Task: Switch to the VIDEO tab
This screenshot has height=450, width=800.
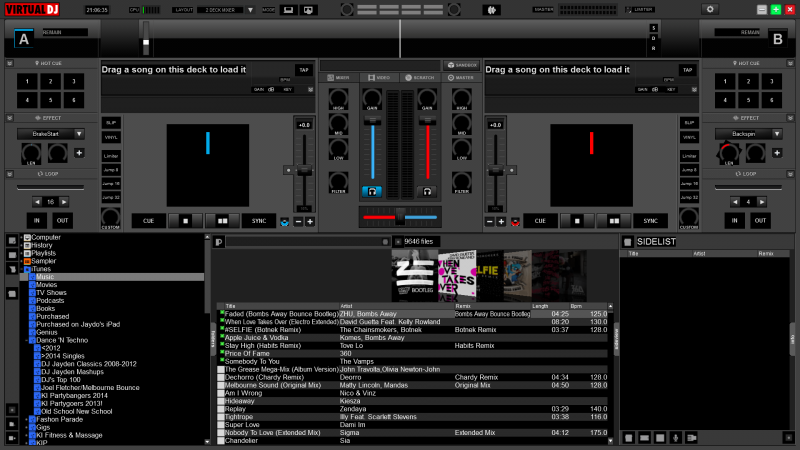Action: coord(379,78)
